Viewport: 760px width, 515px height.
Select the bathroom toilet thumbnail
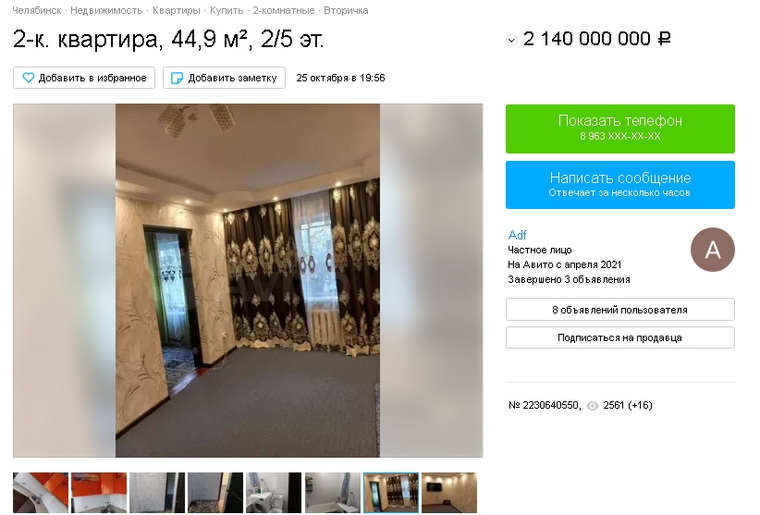point(274,492)
